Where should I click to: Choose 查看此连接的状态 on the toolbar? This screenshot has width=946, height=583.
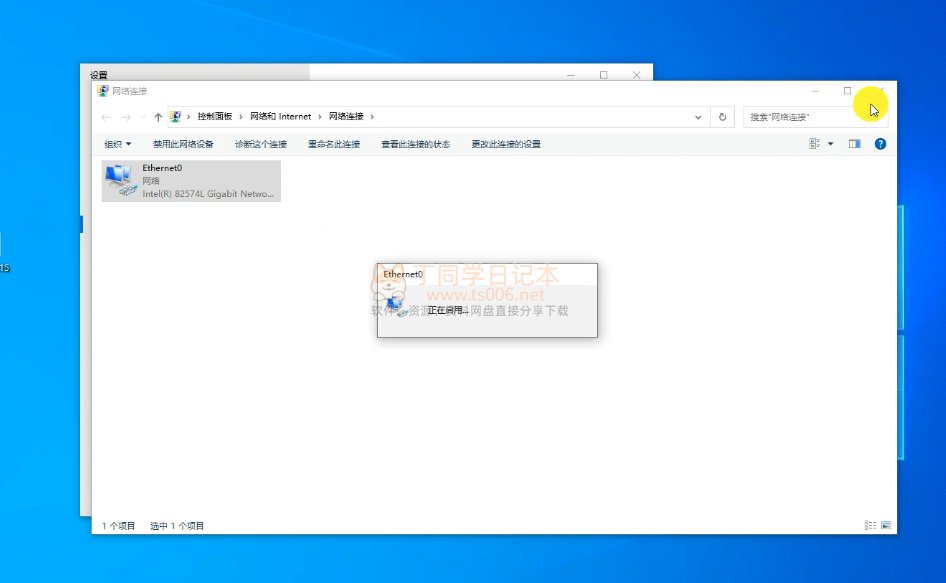click(x=416, y=144)
